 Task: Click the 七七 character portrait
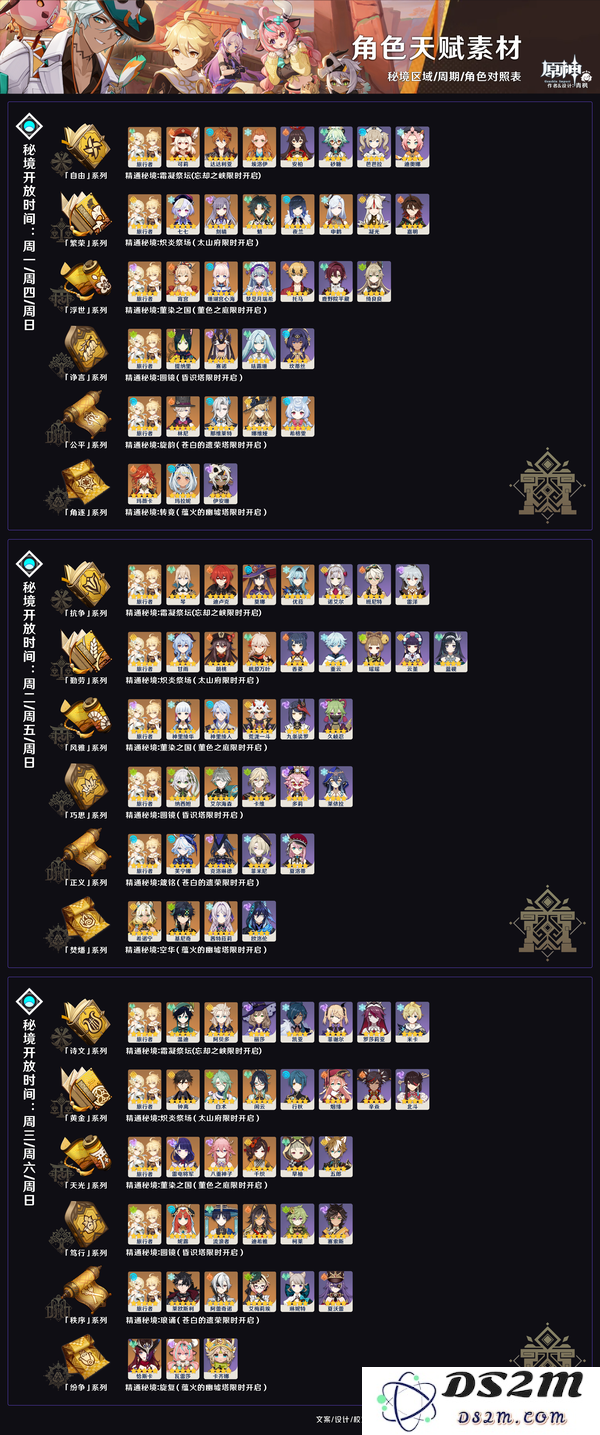[x=183, y=214]
